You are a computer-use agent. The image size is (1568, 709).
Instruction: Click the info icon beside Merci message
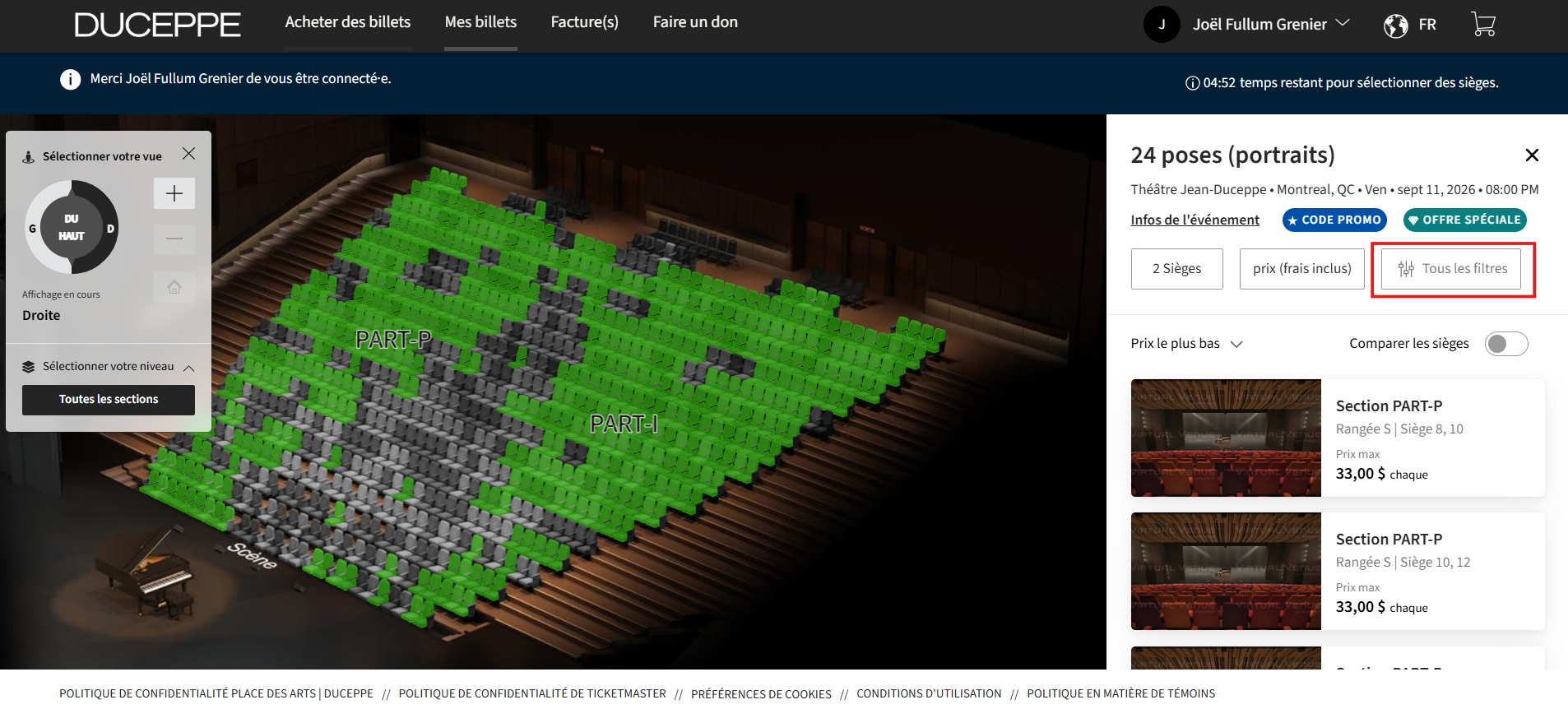(x=71, y=79)
